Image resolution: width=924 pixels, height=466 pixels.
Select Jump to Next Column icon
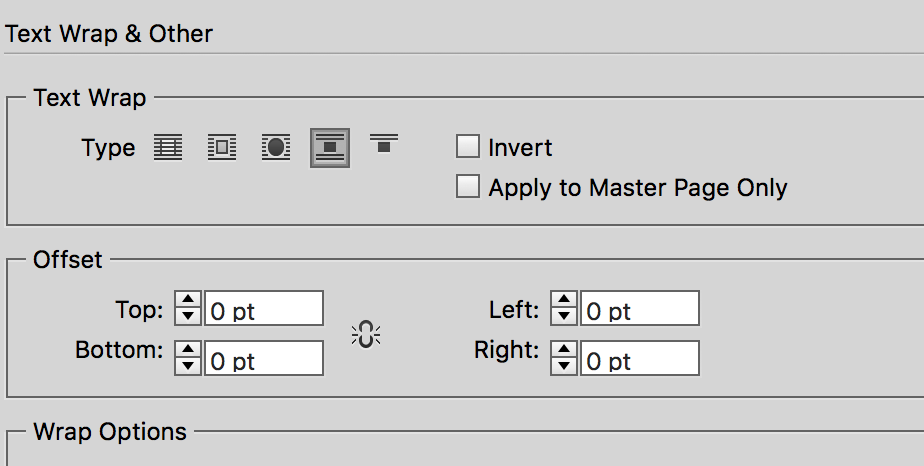pos(383,145)
